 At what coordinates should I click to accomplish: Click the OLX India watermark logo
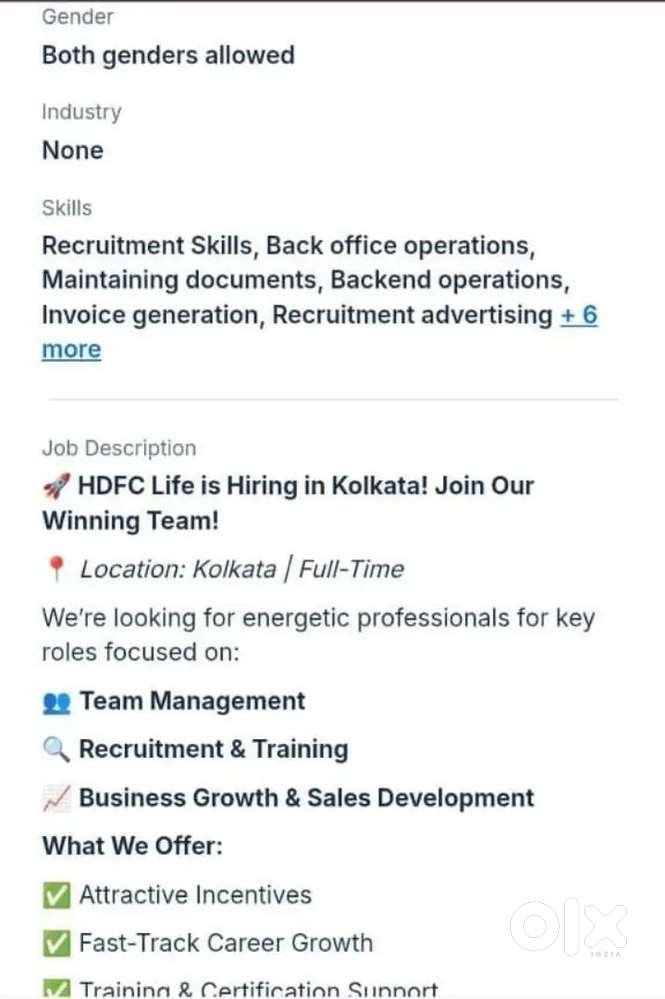click(568, 928)
